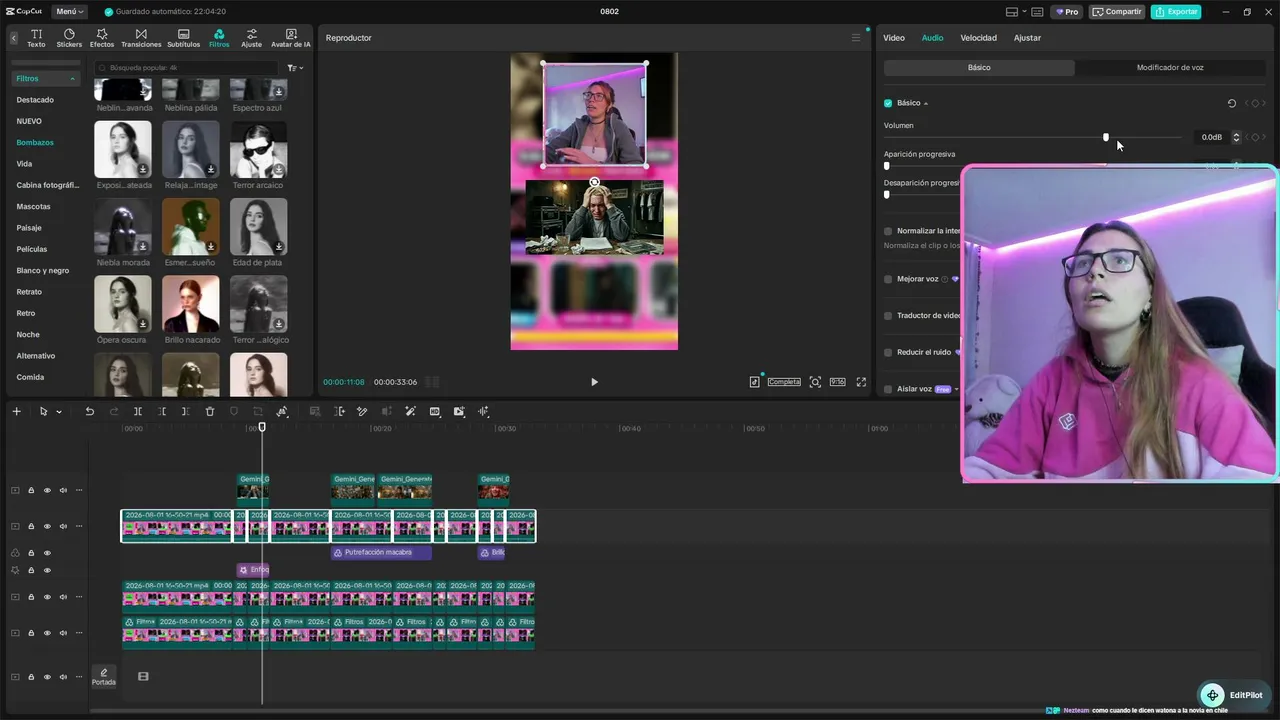Select the Bombazos filter category

click(x=35, y=143)
